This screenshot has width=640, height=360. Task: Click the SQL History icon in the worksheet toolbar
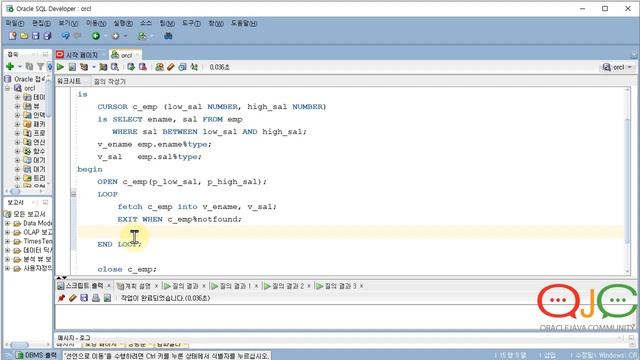click(182, 67)
